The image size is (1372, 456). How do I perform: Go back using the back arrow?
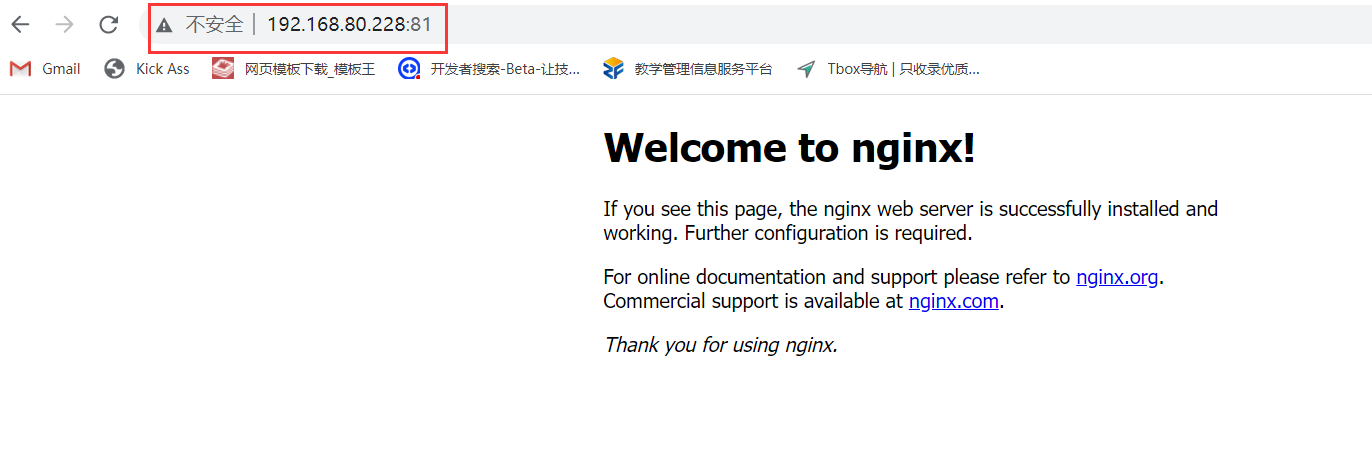(20, 25)
